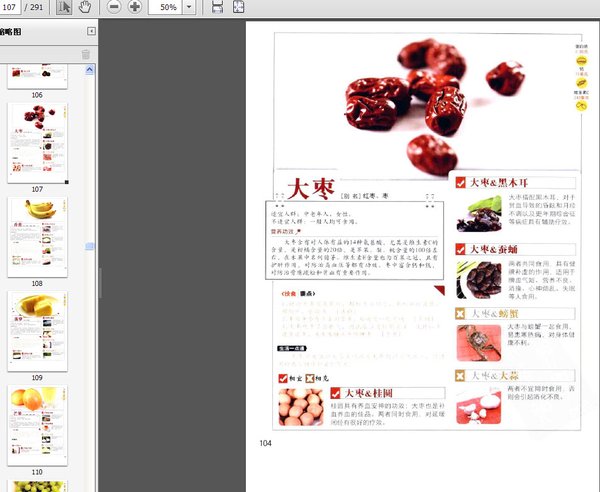The image size is (600, 492).
Task: Select page 107 thumbnail
Action: [37, 143]
